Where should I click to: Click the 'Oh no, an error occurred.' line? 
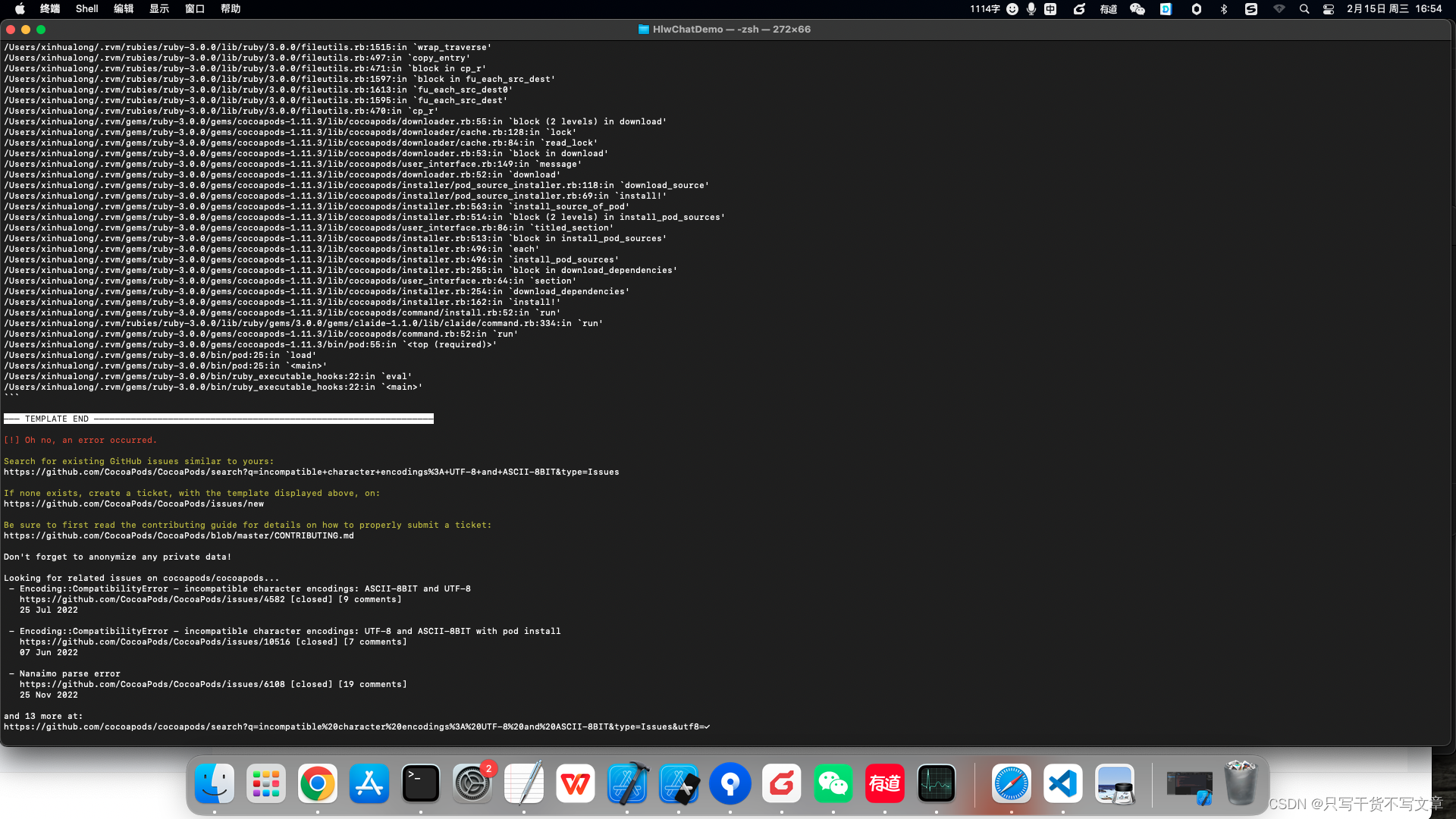[x=80, y=440]
